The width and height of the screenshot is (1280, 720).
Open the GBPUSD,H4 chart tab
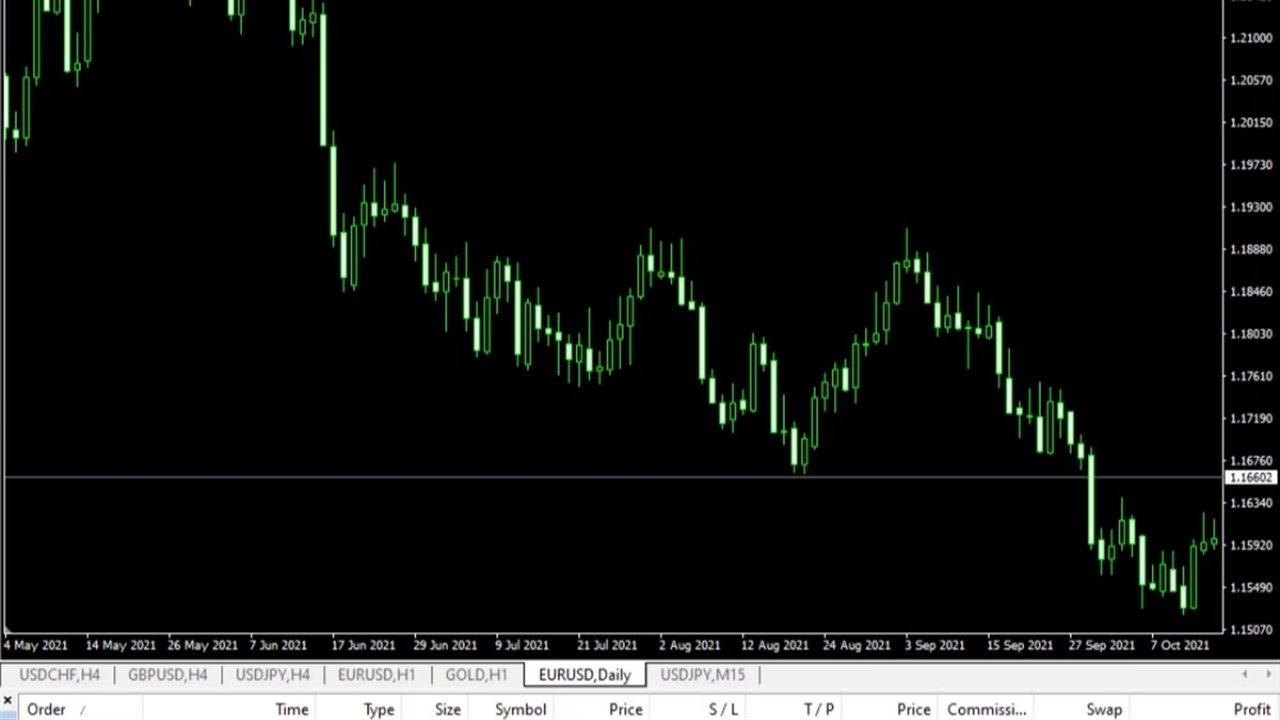(x=167, y=675)
